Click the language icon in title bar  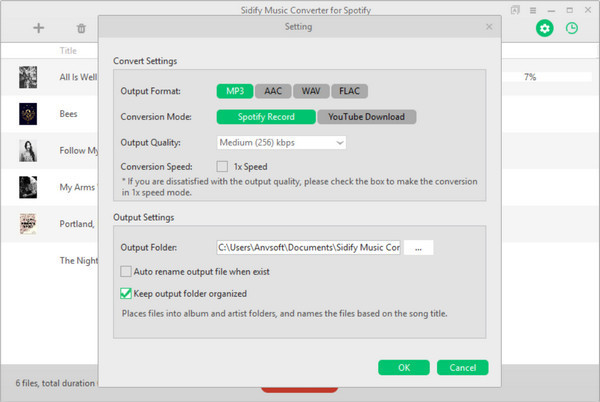pos(515,10)
